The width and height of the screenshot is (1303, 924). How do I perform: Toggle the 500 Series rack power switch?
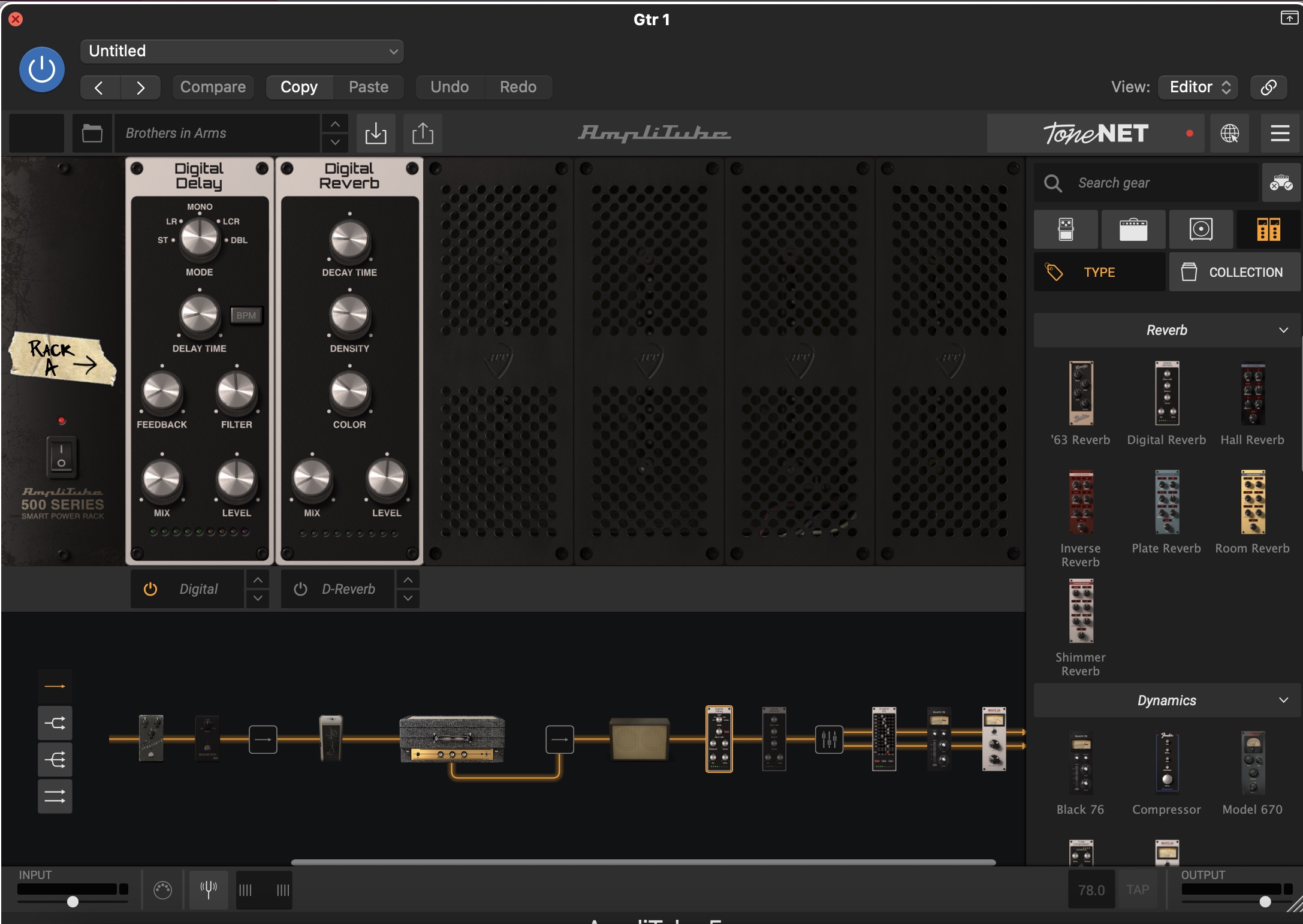(61, 457)
